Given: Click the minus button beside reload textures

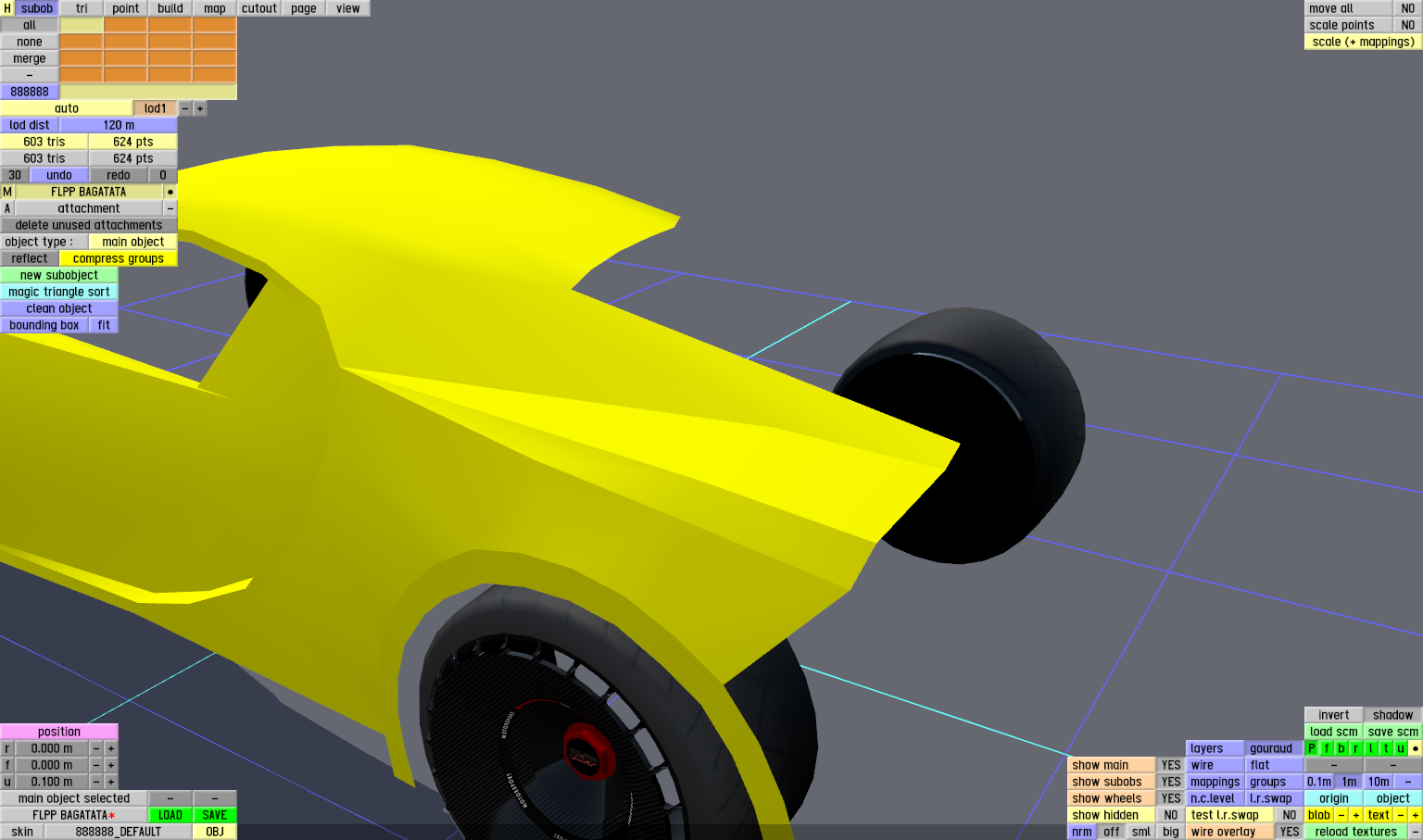Looking at the screenshot, I should [1416, 832].
